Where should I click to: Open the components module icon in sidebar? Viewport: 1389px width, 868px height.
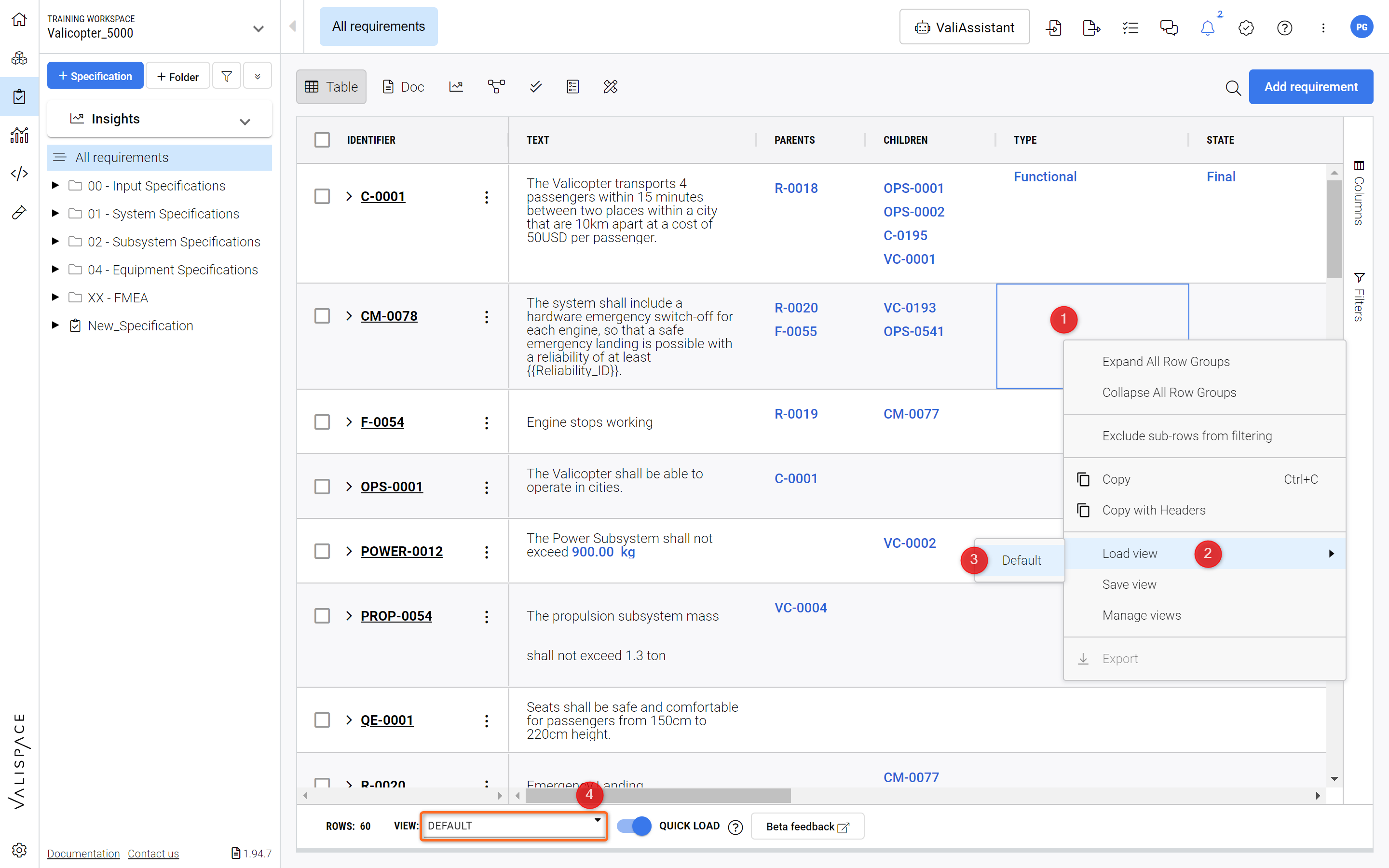point(19,58)
